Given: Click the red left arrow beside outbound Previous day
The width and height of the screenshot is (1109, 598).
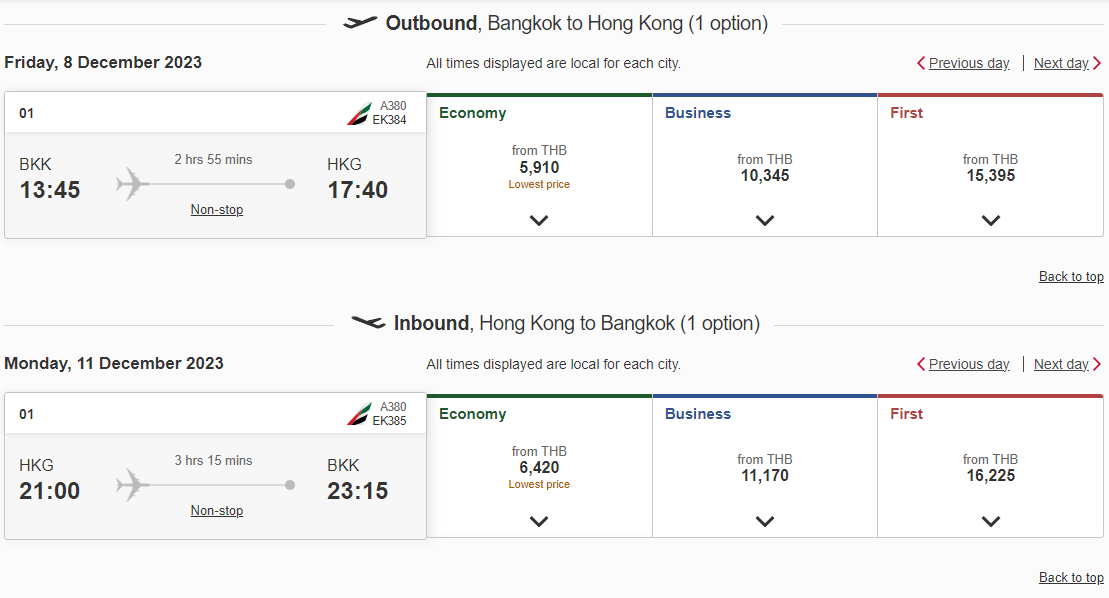Looking at the screenshot, I should pyautogui.click(x=921, y=63).
